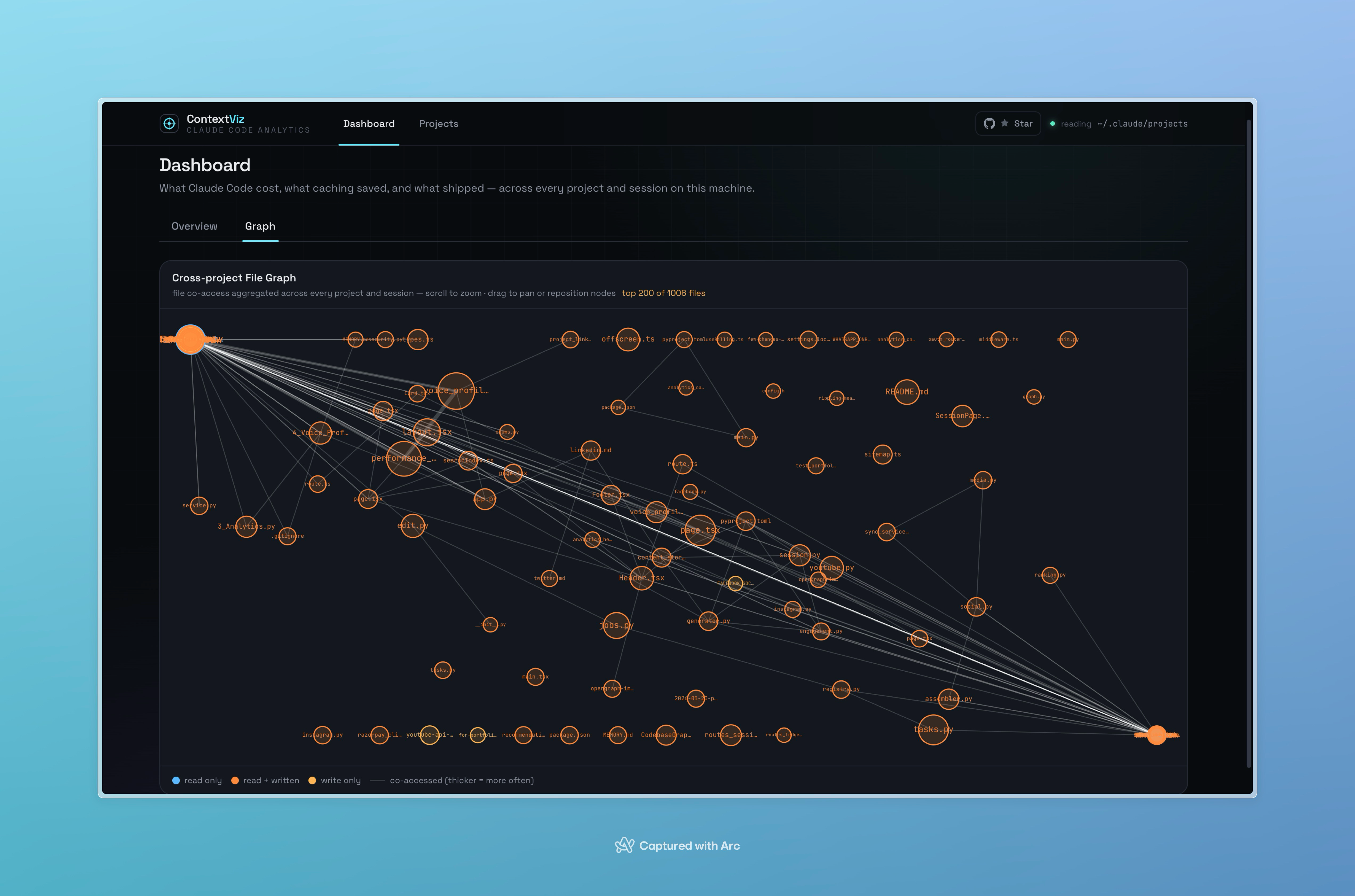Select the graph.py node
Screen dimensions: 1355x896
click(1033, 397)
